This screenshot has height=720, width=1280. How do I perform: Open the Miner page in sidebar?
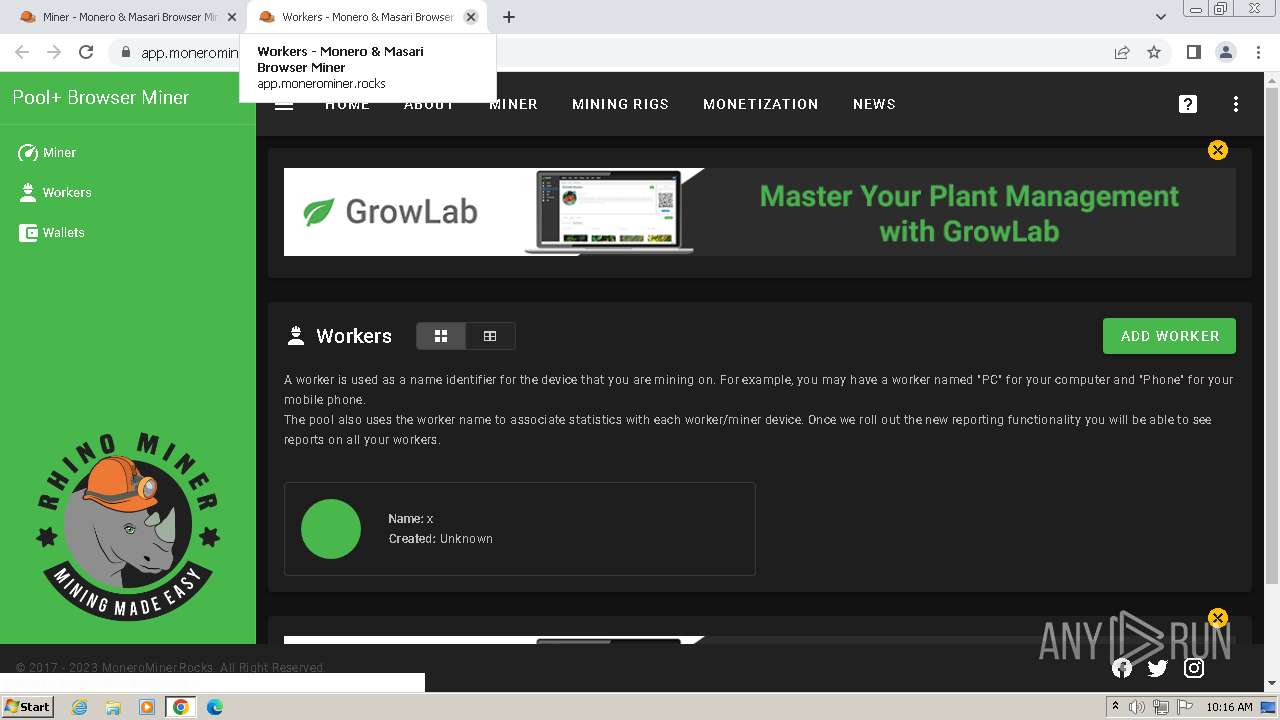47,152
